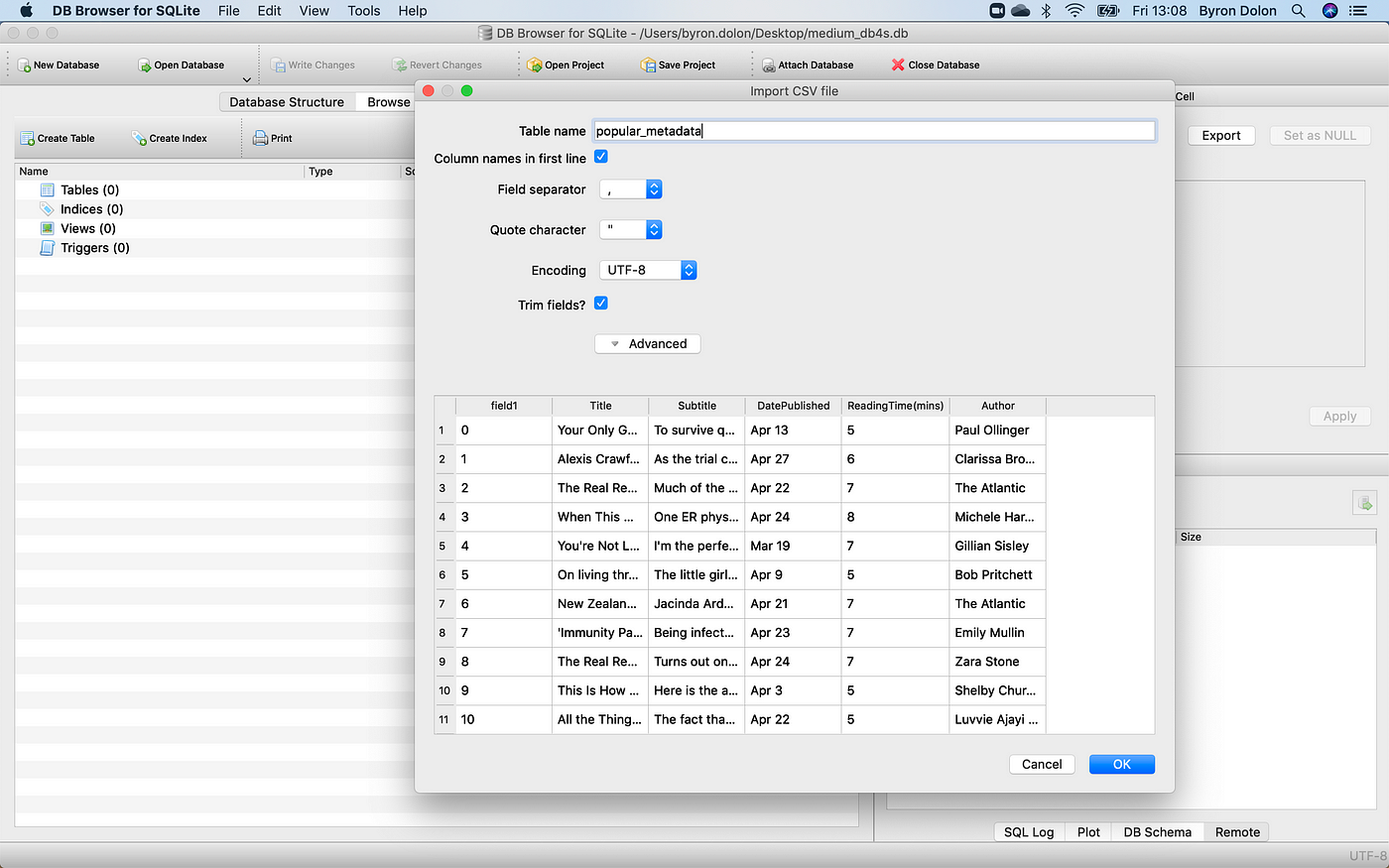Click the Print icon in structure toolbar
The image size is (1389, 868).
click(x=261, y=139)
